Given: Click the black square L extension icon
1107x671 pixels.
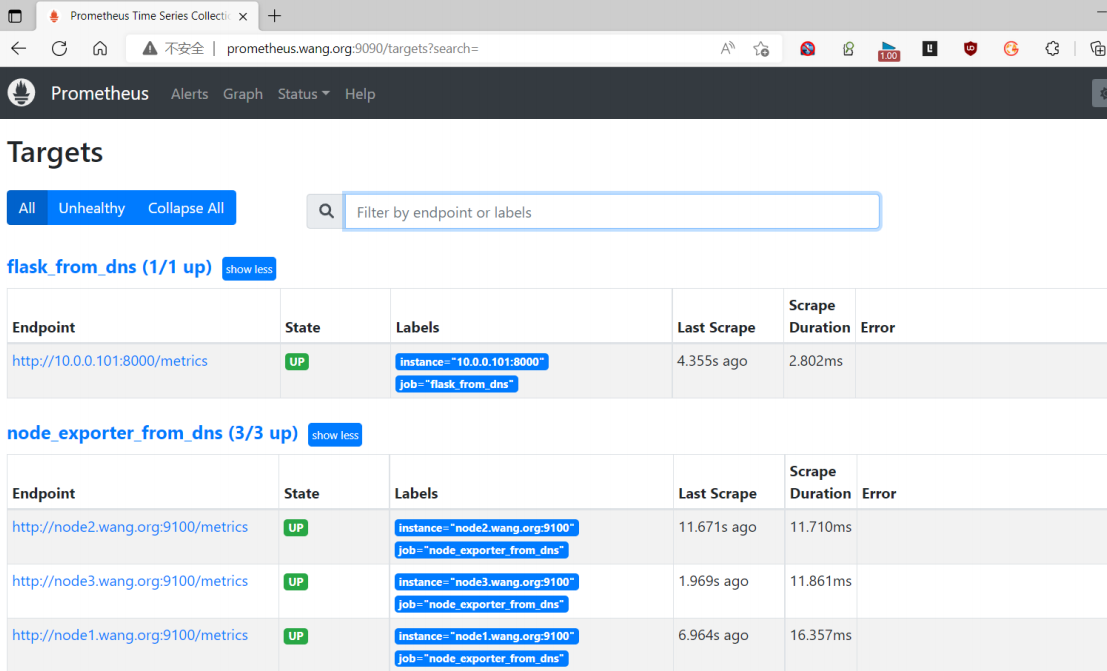Looking at the screenshot, I should pos(930,48).
